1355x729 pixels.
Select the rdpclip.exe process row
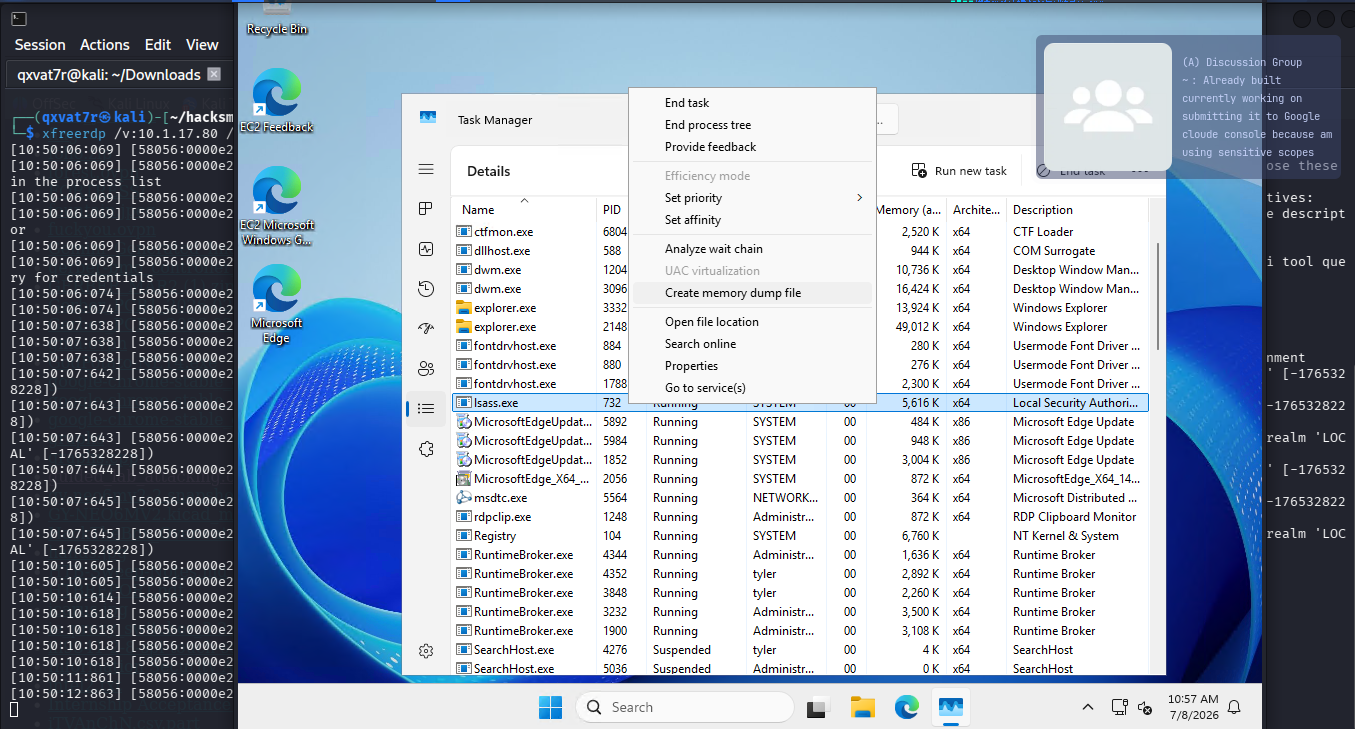tap(801, 517)
